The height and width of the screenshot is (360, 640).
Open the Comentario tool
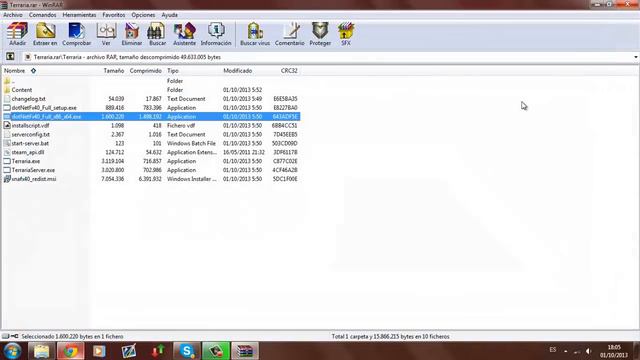[x=289, y=34]
